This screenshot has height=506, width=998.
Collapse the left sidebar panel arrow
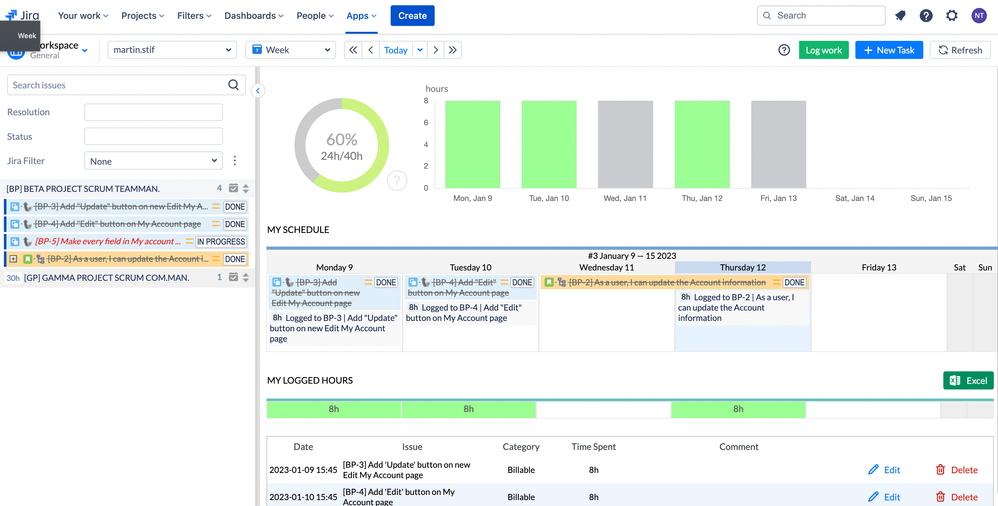click(258, 91)
